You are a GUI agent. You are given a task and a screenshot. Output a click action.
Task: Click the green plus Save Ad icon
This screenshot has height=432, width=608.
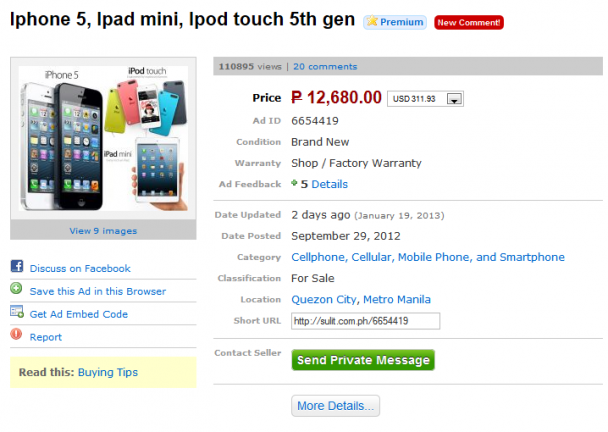pyautogui.click(x=16, y=290)
